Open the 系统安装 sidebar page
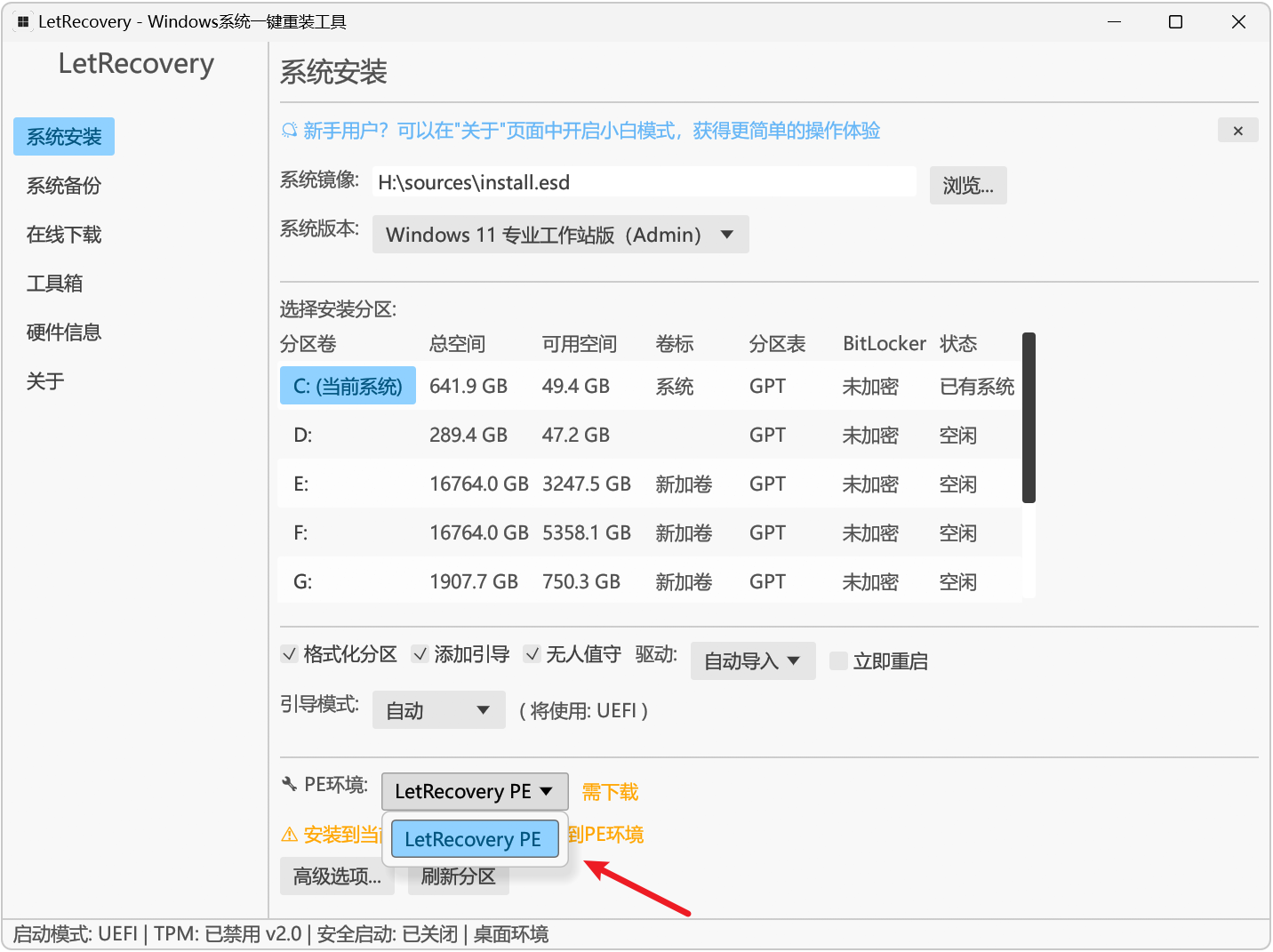 pyautogui.click(x=64, y=137)
